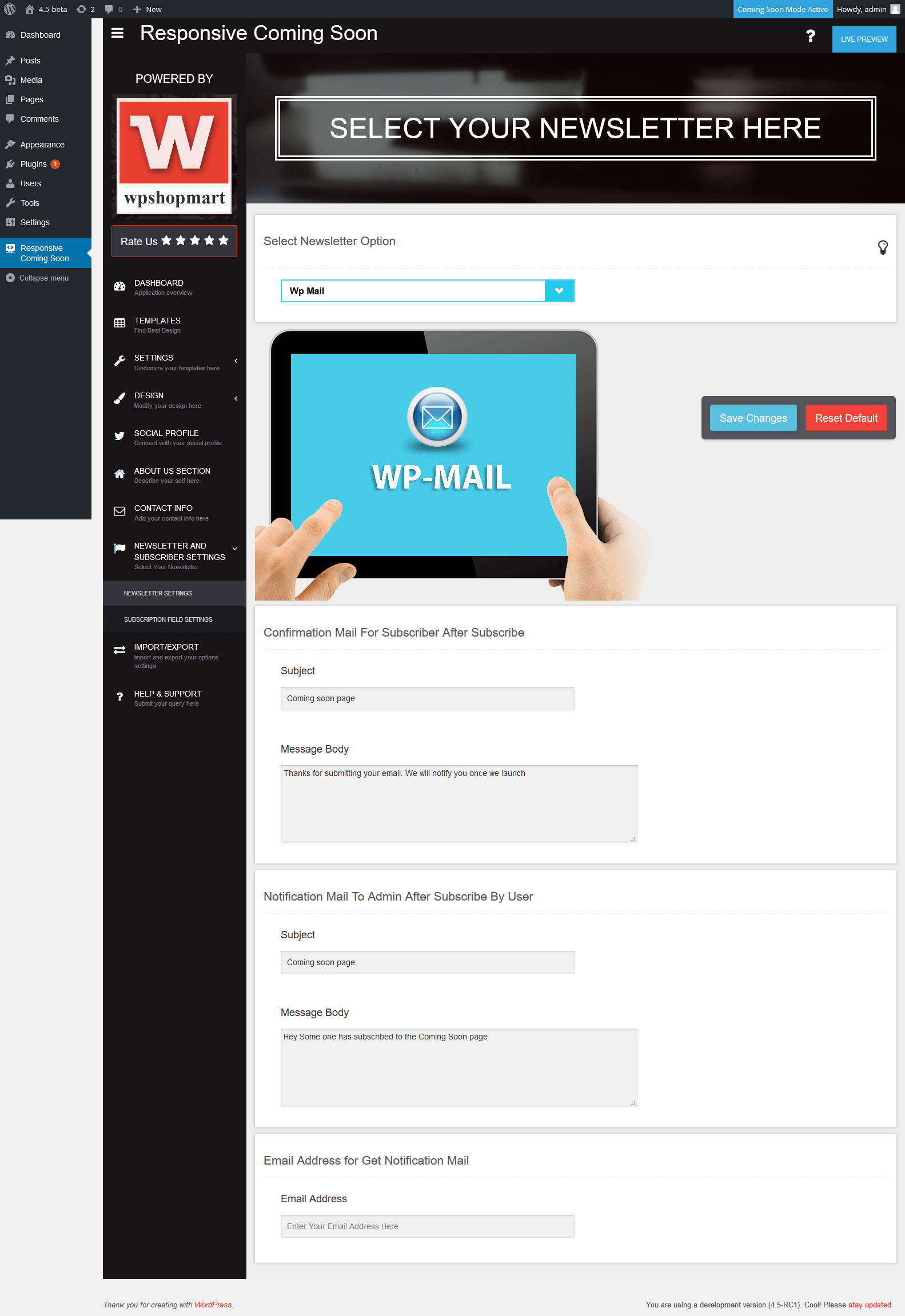
Task: Click the Settings wrench icon in plugin menu
Action: (119, 361)
